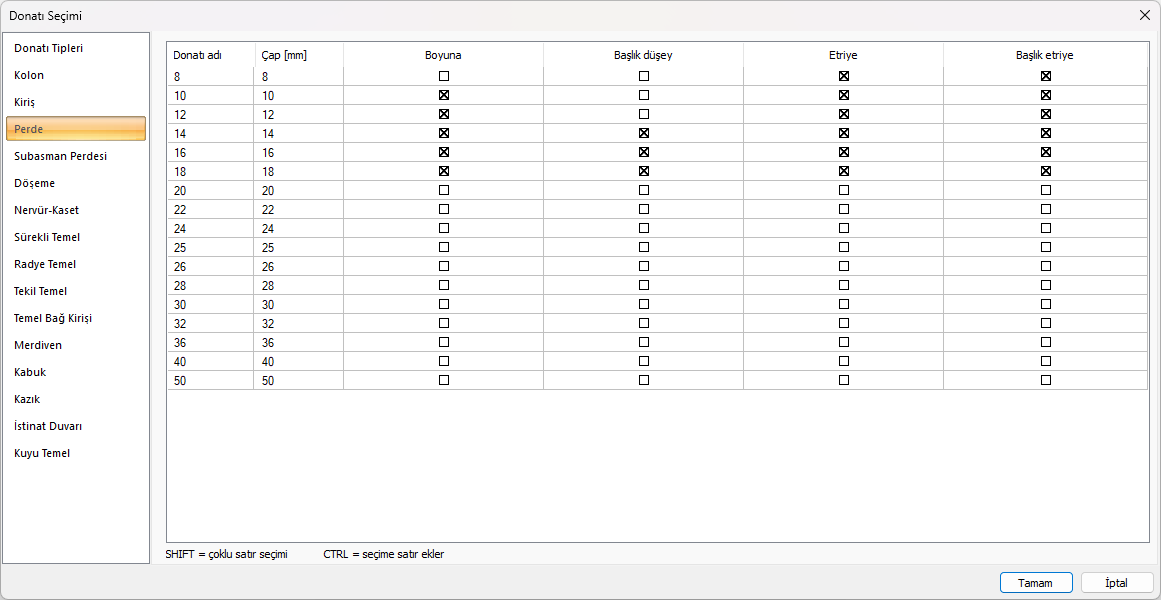This screenshot has width=1161, height=600.
Task: Cancel with the İptal button
Action: 1117,583
